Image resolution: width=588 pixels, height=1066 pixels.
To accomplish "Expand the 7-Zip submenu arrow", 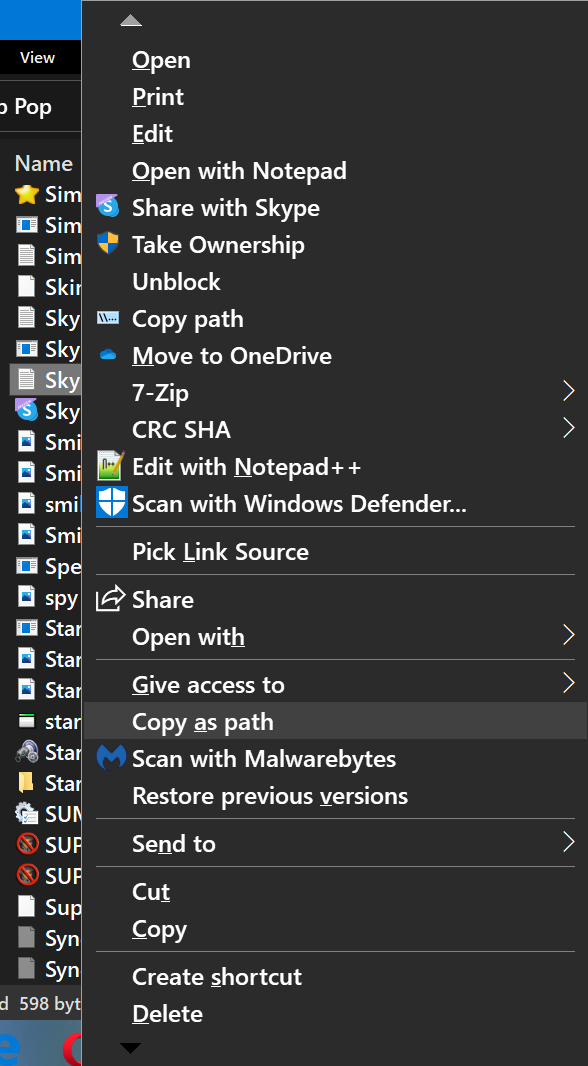I will [568, 391].
